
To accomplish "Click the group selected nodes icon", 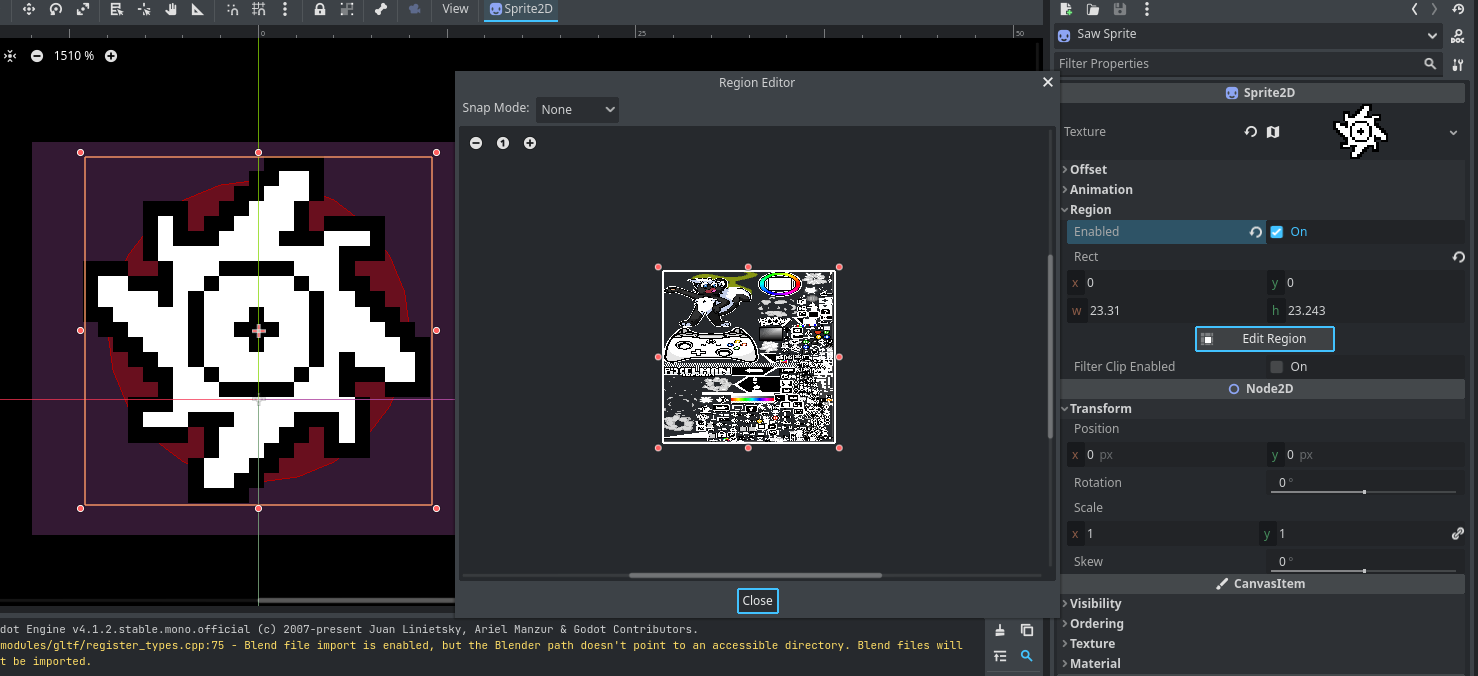I will coord(346,9).
